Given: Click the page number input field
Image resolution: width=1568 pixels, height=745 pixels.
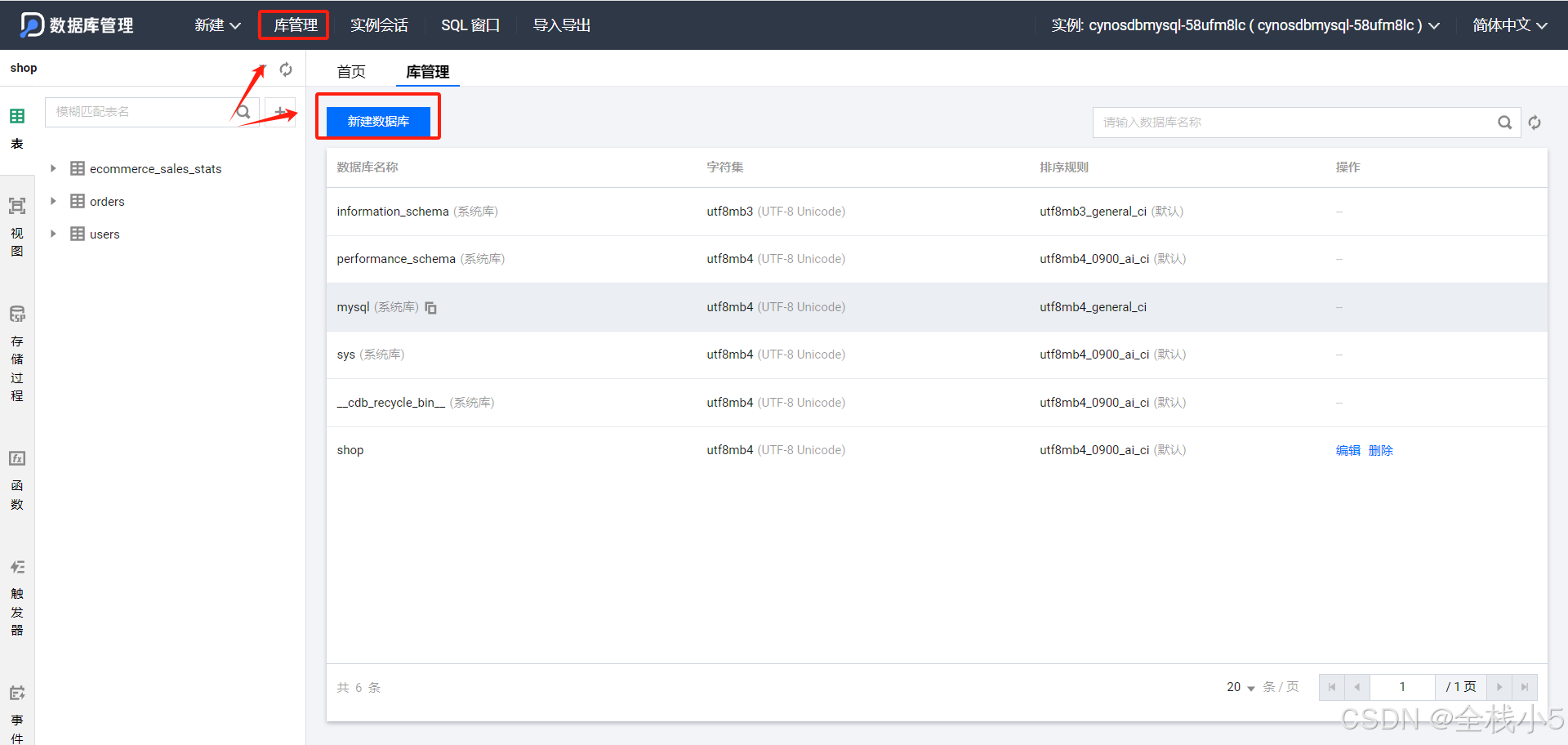Looking at the screenshot, I should (1402, 687).
